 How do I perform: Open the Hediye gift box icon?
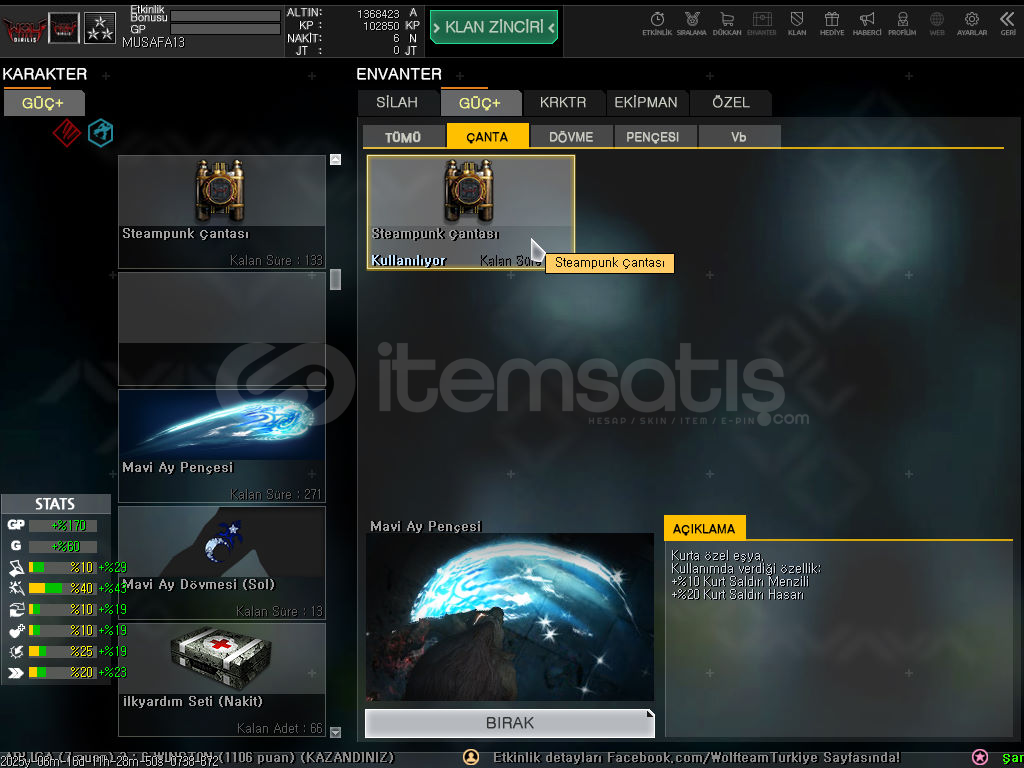[831, 22]
